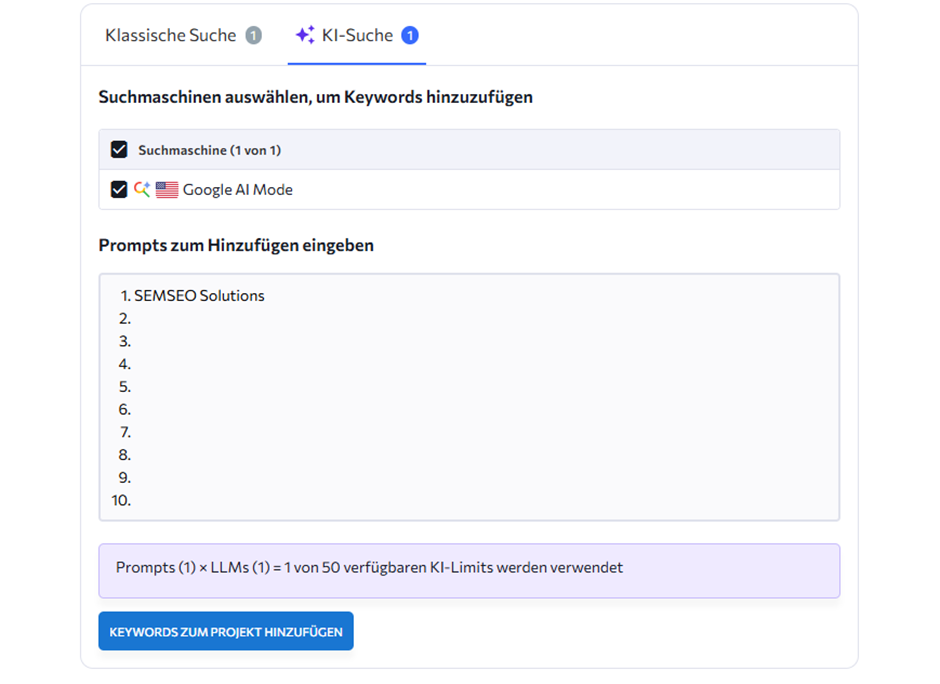Click the sparkle icon beside KI-Suche

click(x=305, y=35)
